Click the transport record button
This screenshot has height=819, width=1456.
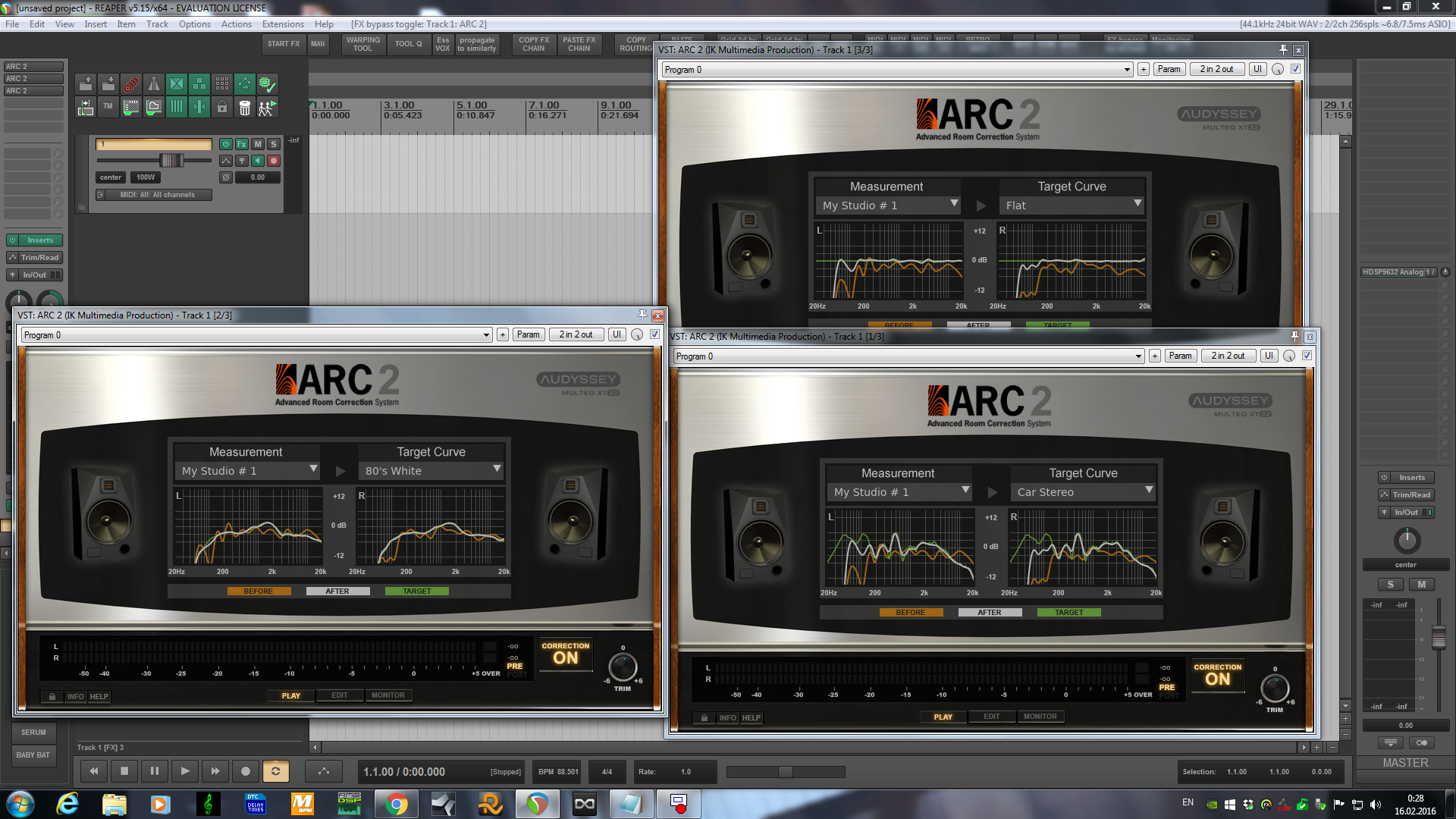pos(246,771)
